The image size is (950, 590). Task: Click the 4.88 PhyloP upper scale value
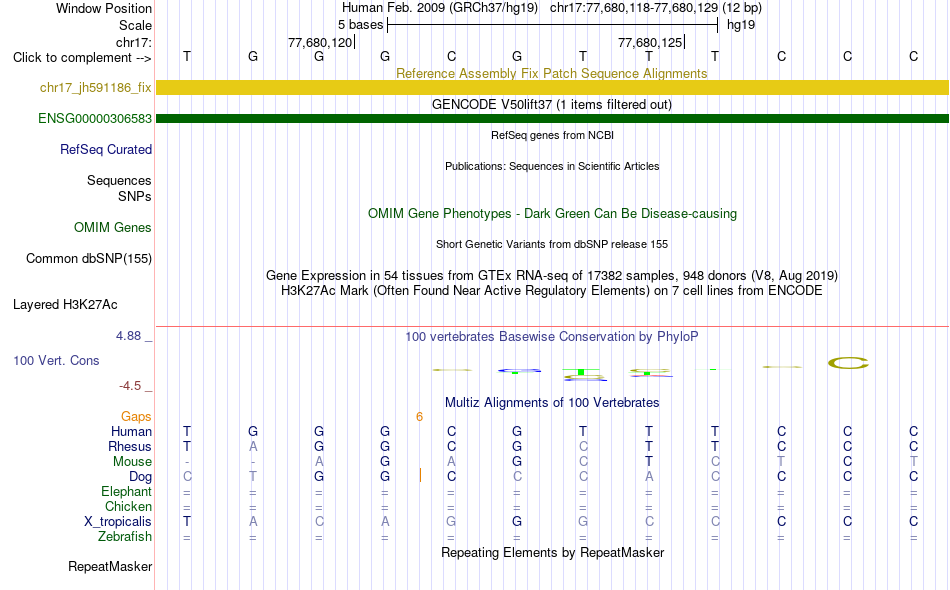tap(129, 336)
